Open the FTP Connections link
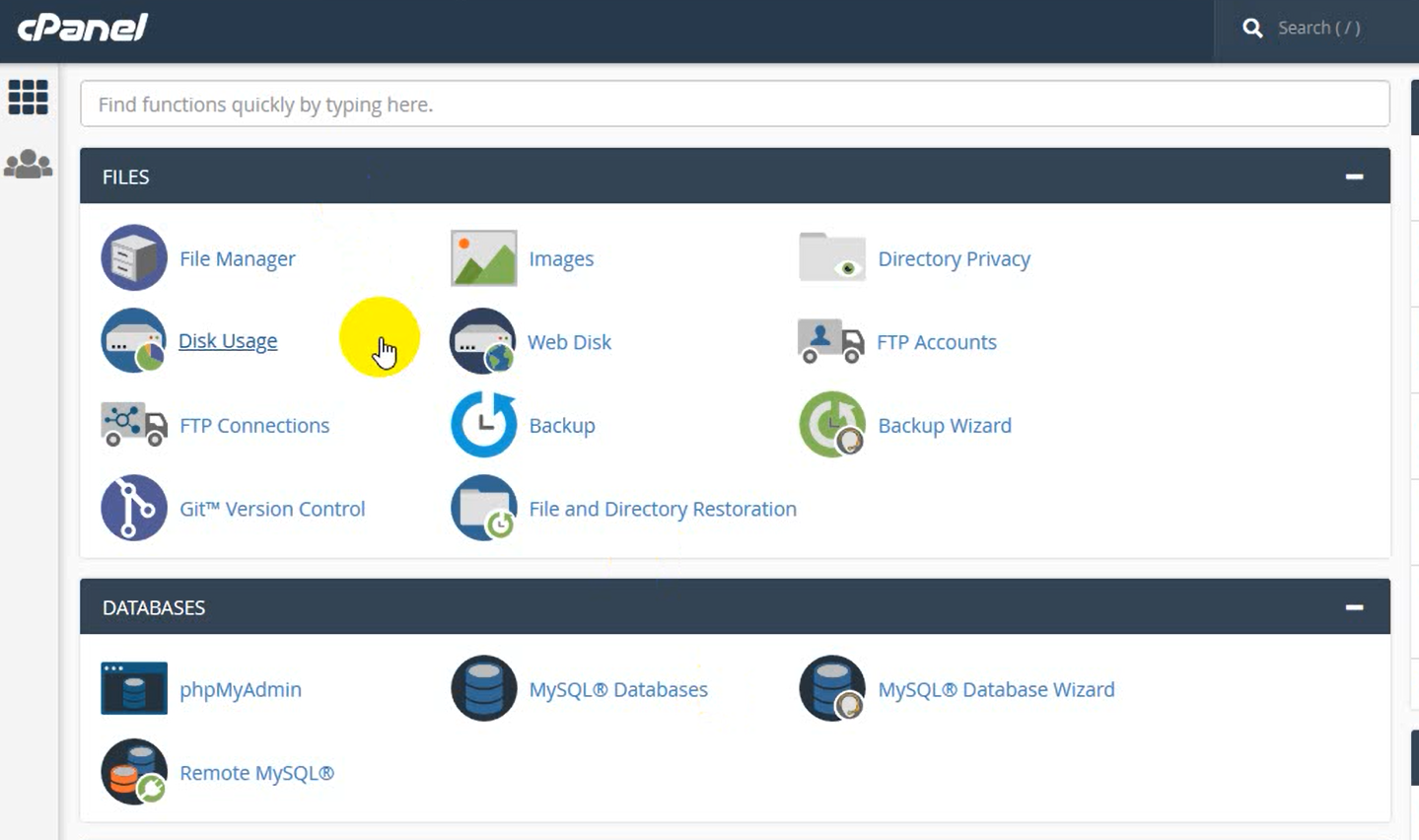Screen dimensions: 1419x840 254,426
